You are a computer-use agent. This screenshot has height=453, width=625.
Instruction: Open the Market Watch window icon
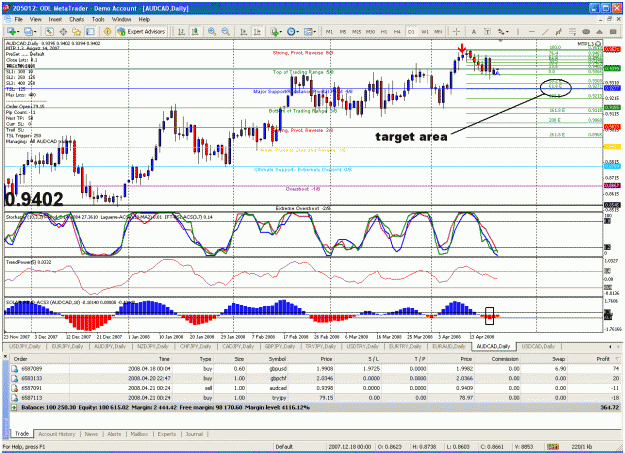click(x=49, y=32)
